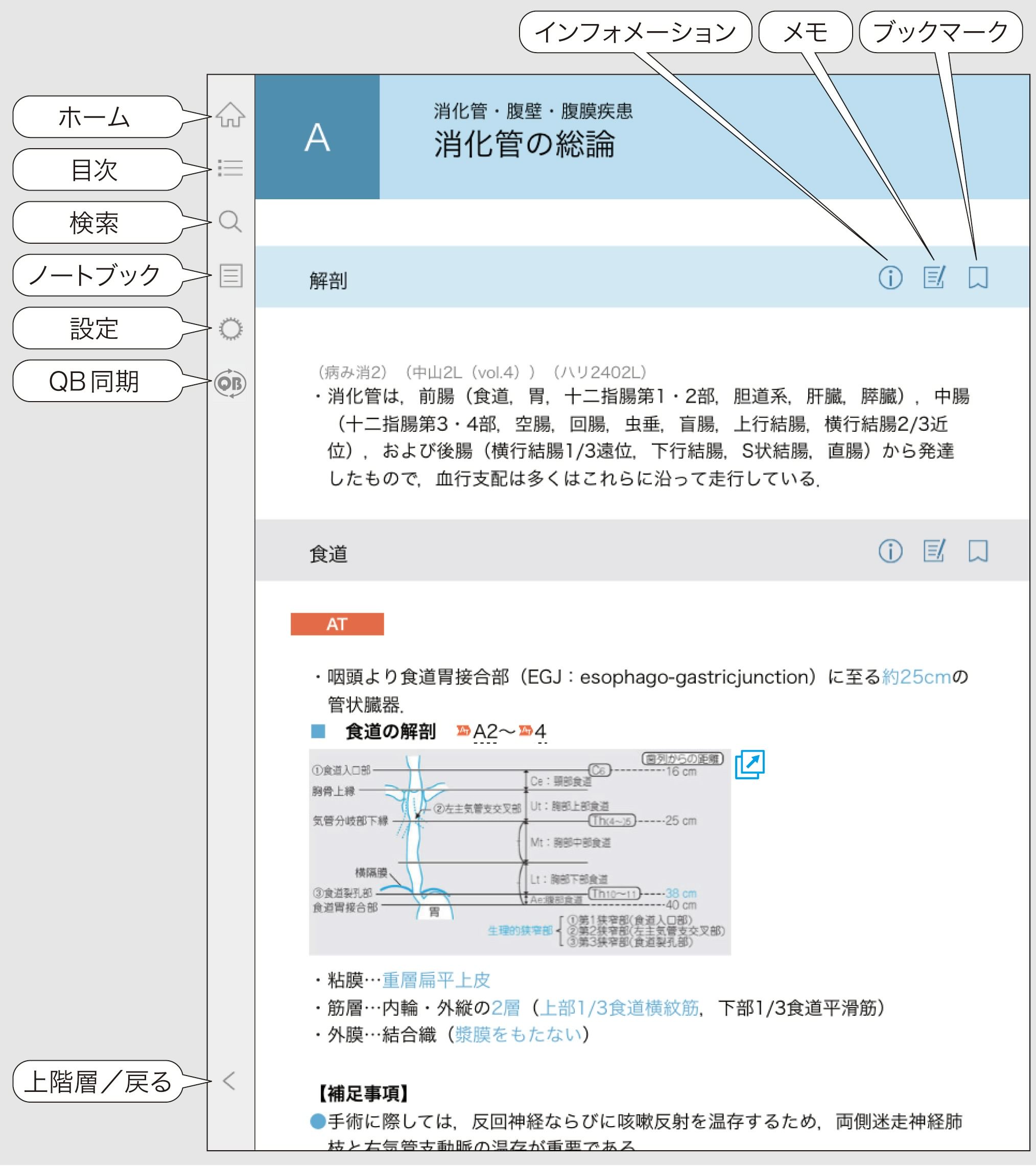Enlarge the esophagus diagram via popup icon
1036x1166 pixels.
tap(749, 764)
